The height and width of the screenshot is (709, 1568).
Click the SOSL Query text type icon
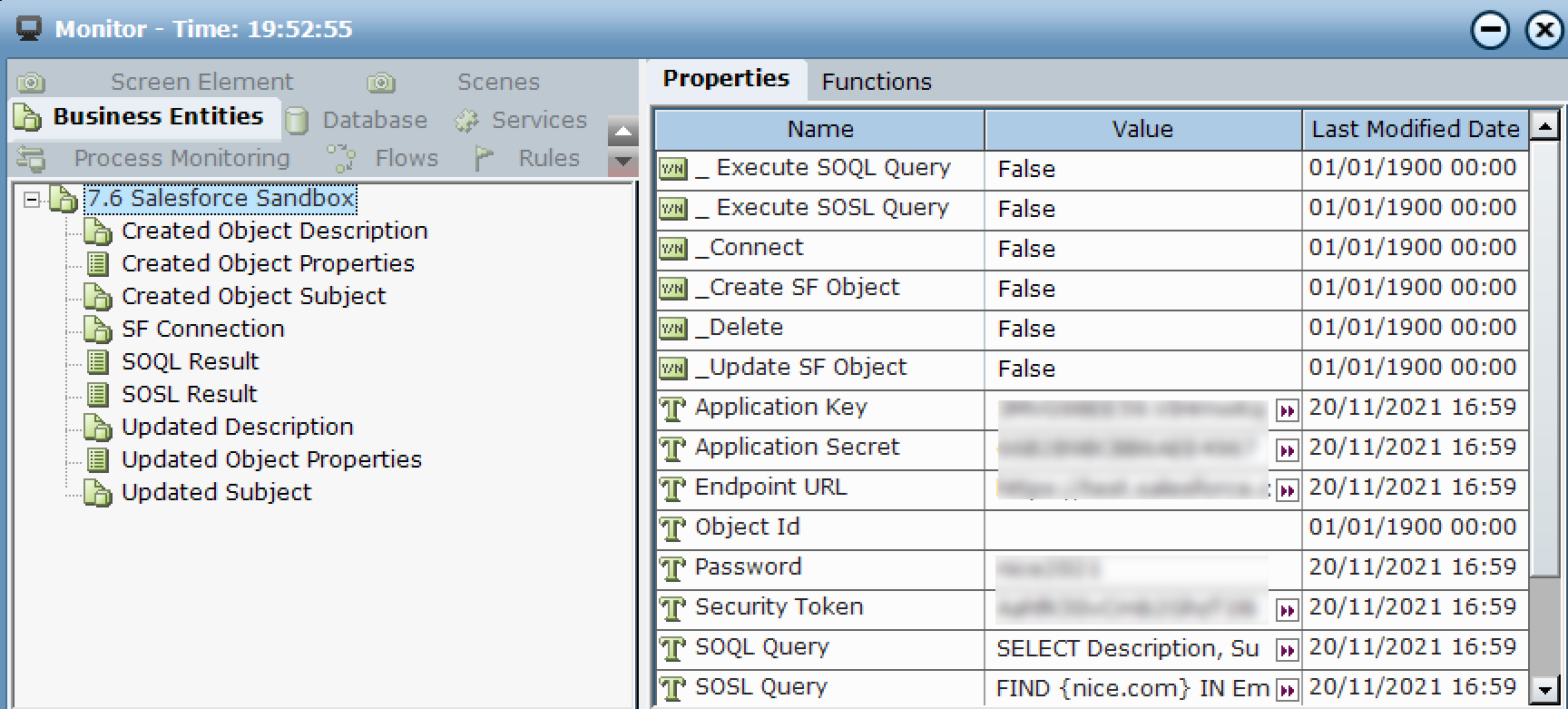[672, 689]
